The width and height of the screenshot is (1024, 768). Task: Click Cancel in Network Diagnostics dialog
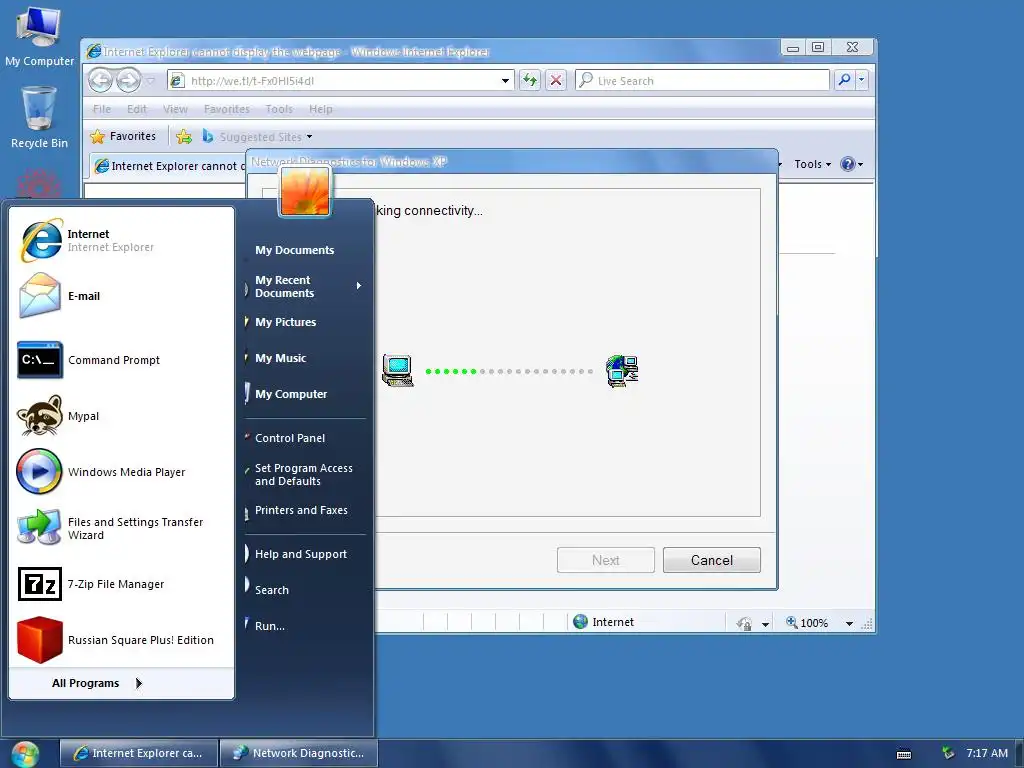[711, 560]
